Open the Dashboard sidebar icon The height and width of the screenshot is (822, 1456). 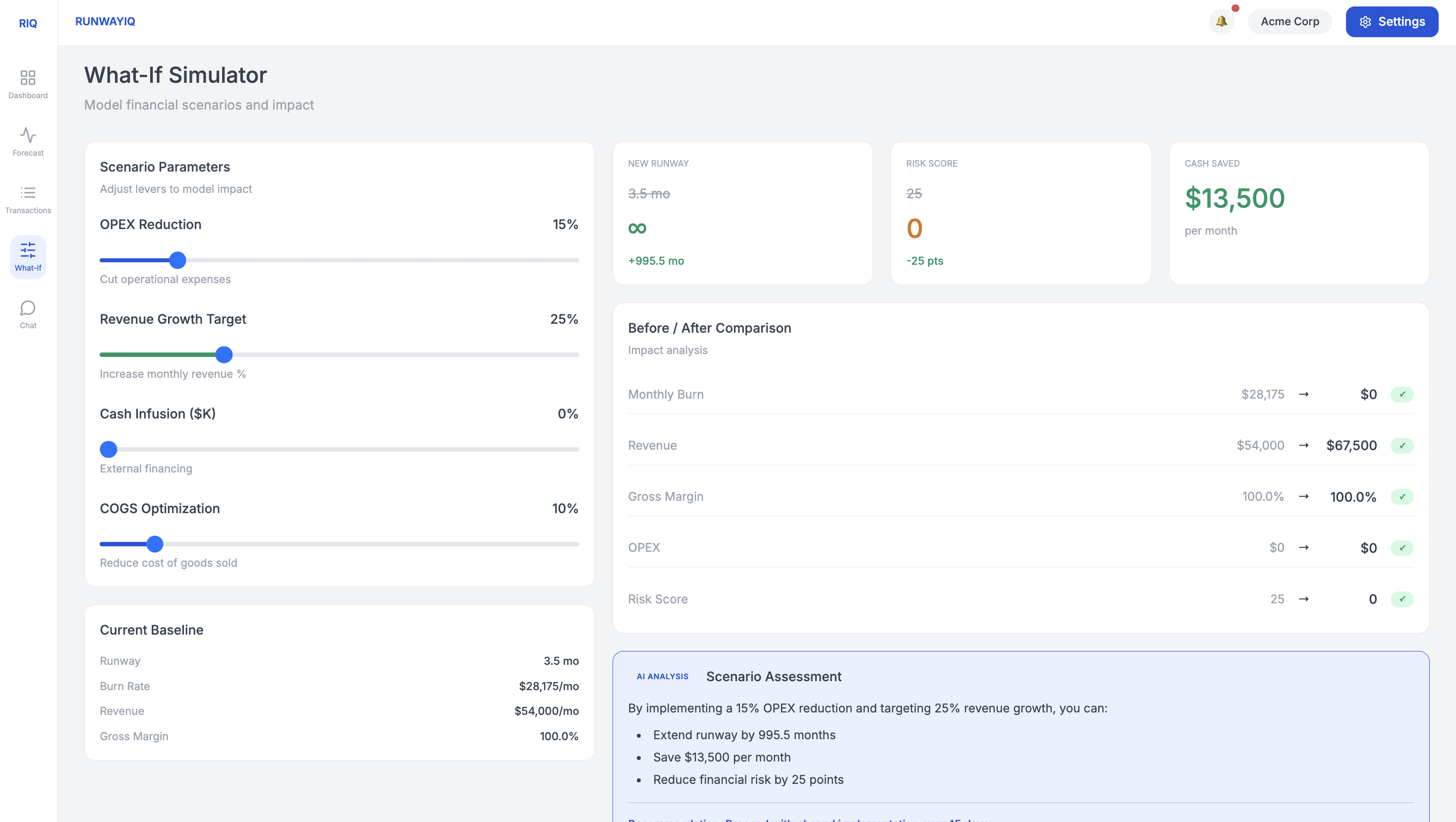(28, 77)
